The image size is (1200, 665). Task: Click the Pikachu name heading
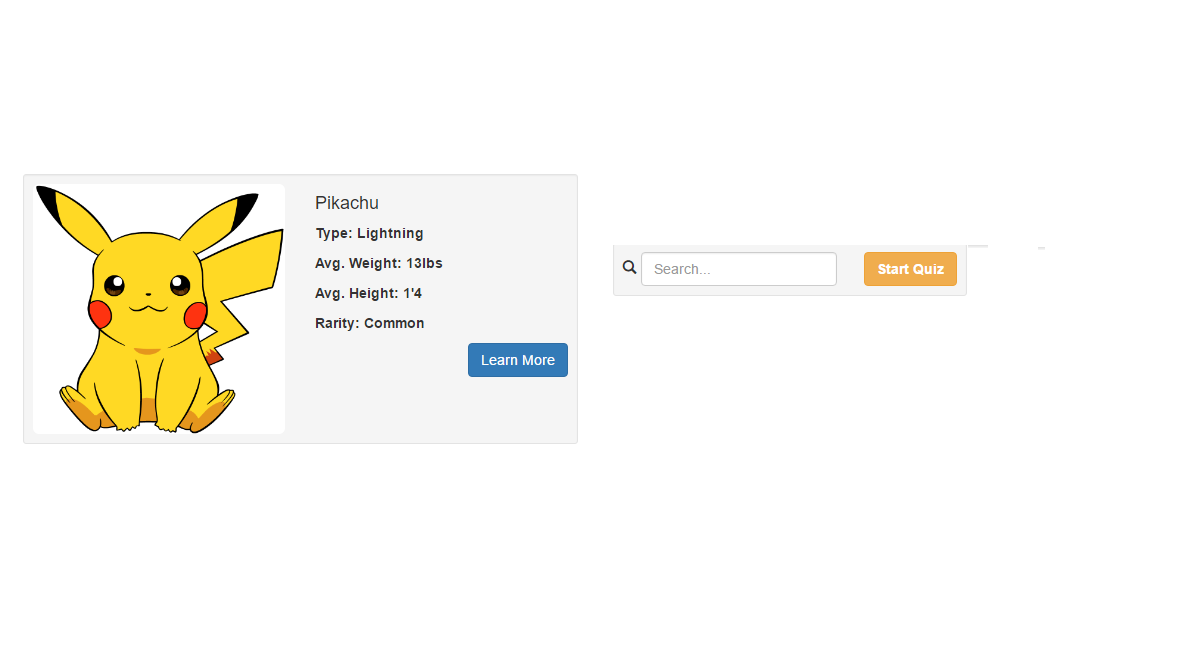[x=347, y=203]
